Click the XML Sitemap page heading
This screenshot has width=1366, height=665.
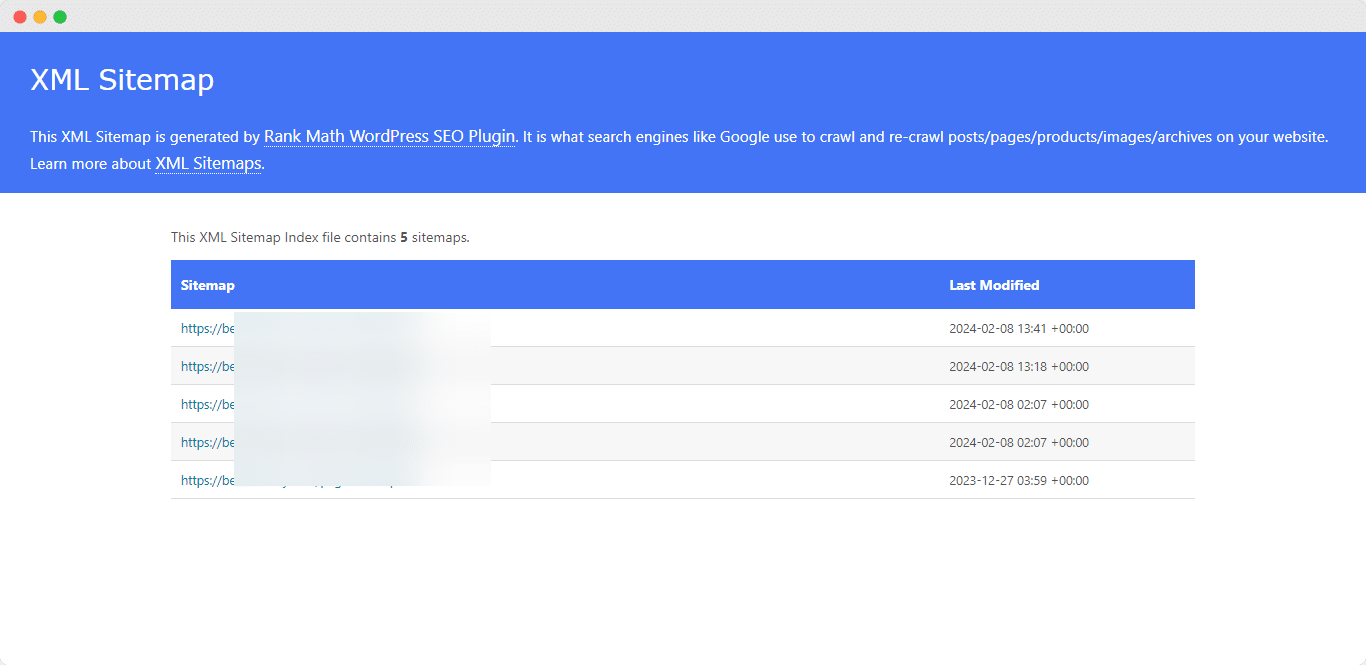point(122,80)
